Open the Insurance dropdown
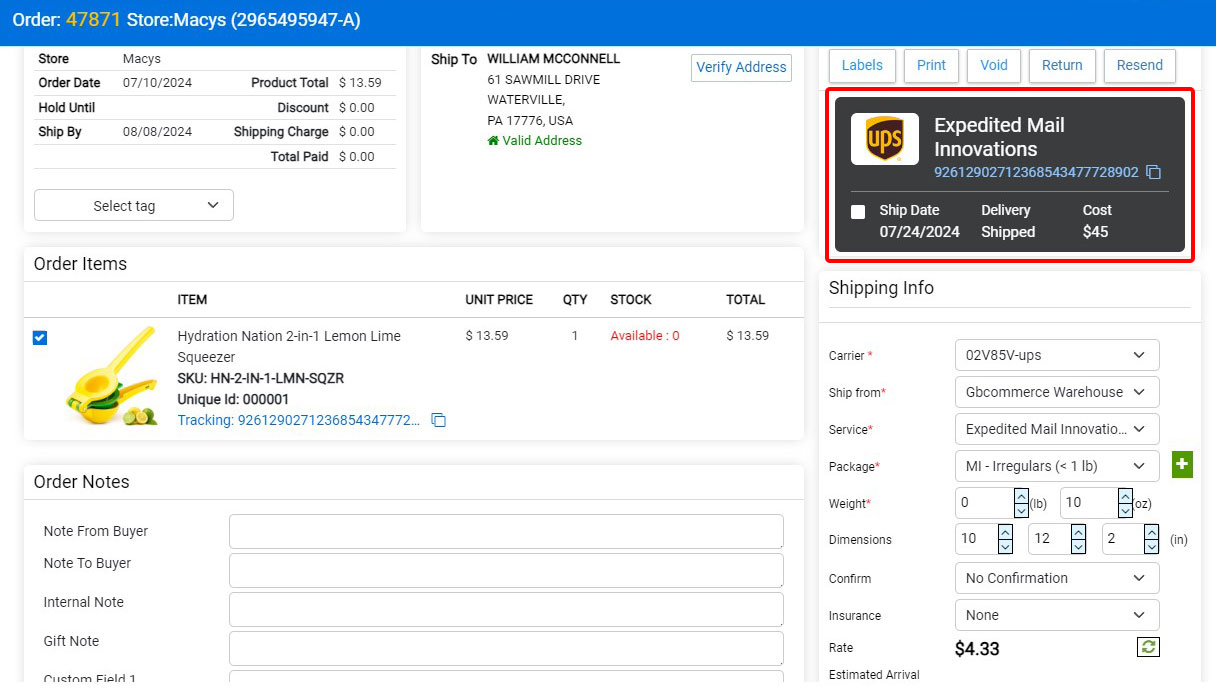1216x698 pixels. (1057, 615)
